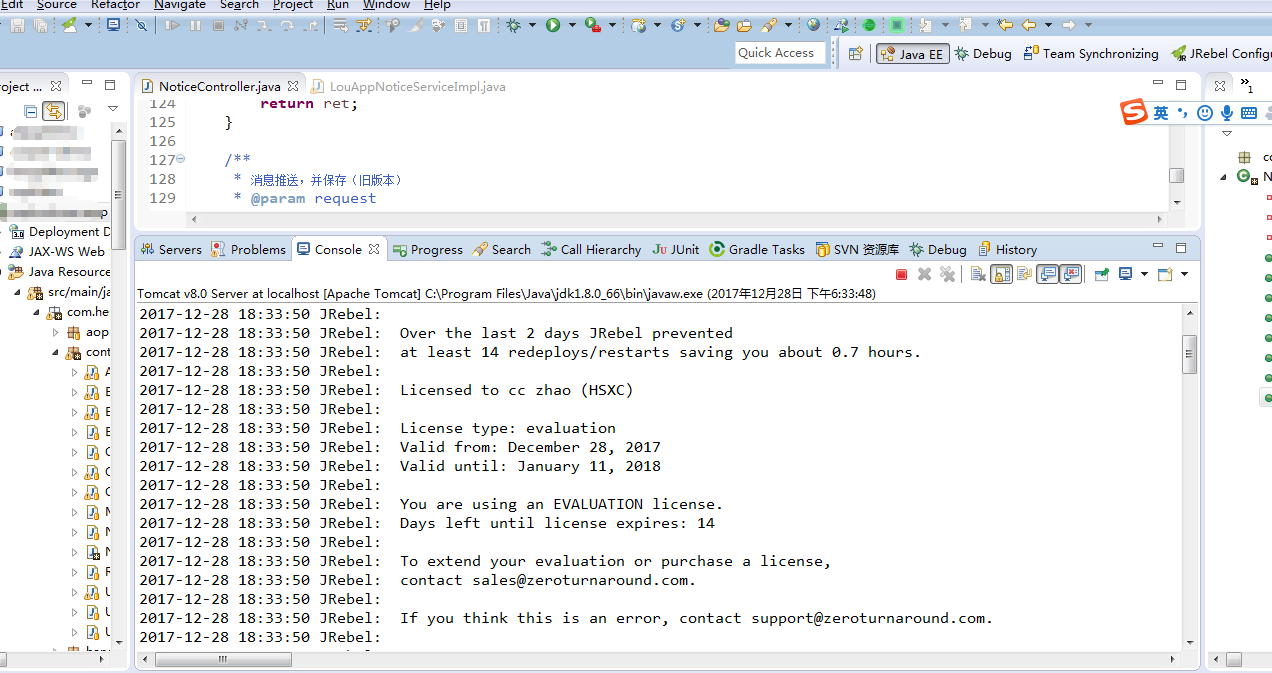This screenshot has height=673, width=1272.
Task: Open the Source menu
Action: tap(57, 5)
